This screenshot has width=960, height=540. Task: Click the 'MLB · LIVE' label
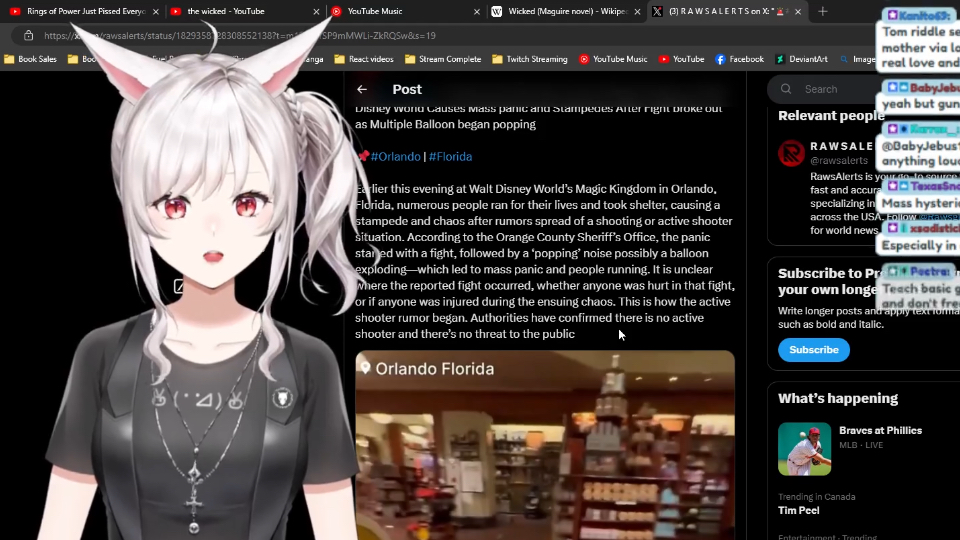[x=861, y=445]
